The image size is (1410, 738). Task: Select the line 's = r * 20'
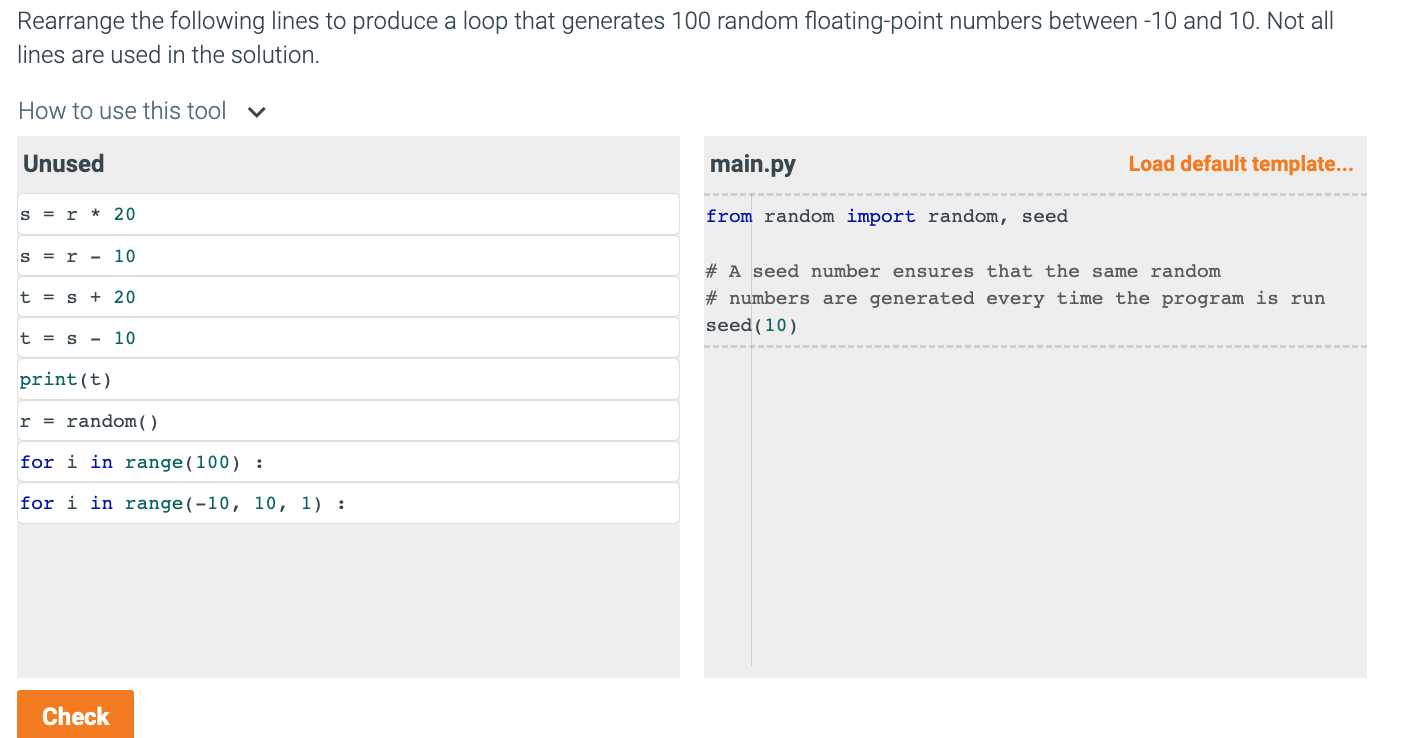pos(347,214)
